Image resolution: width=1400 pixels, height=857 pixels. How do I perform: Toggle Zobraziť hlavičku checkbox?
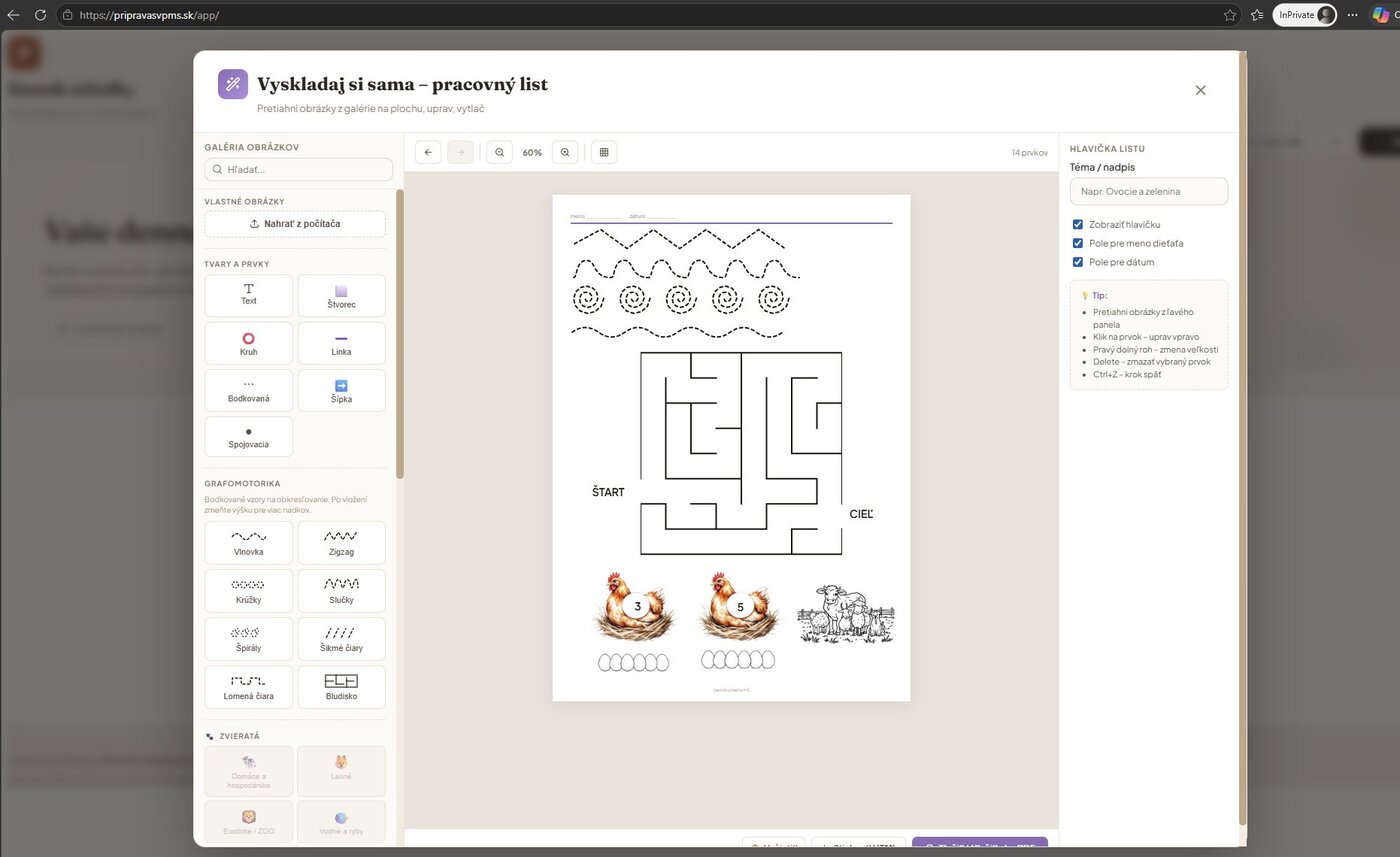coord(1077,224)
